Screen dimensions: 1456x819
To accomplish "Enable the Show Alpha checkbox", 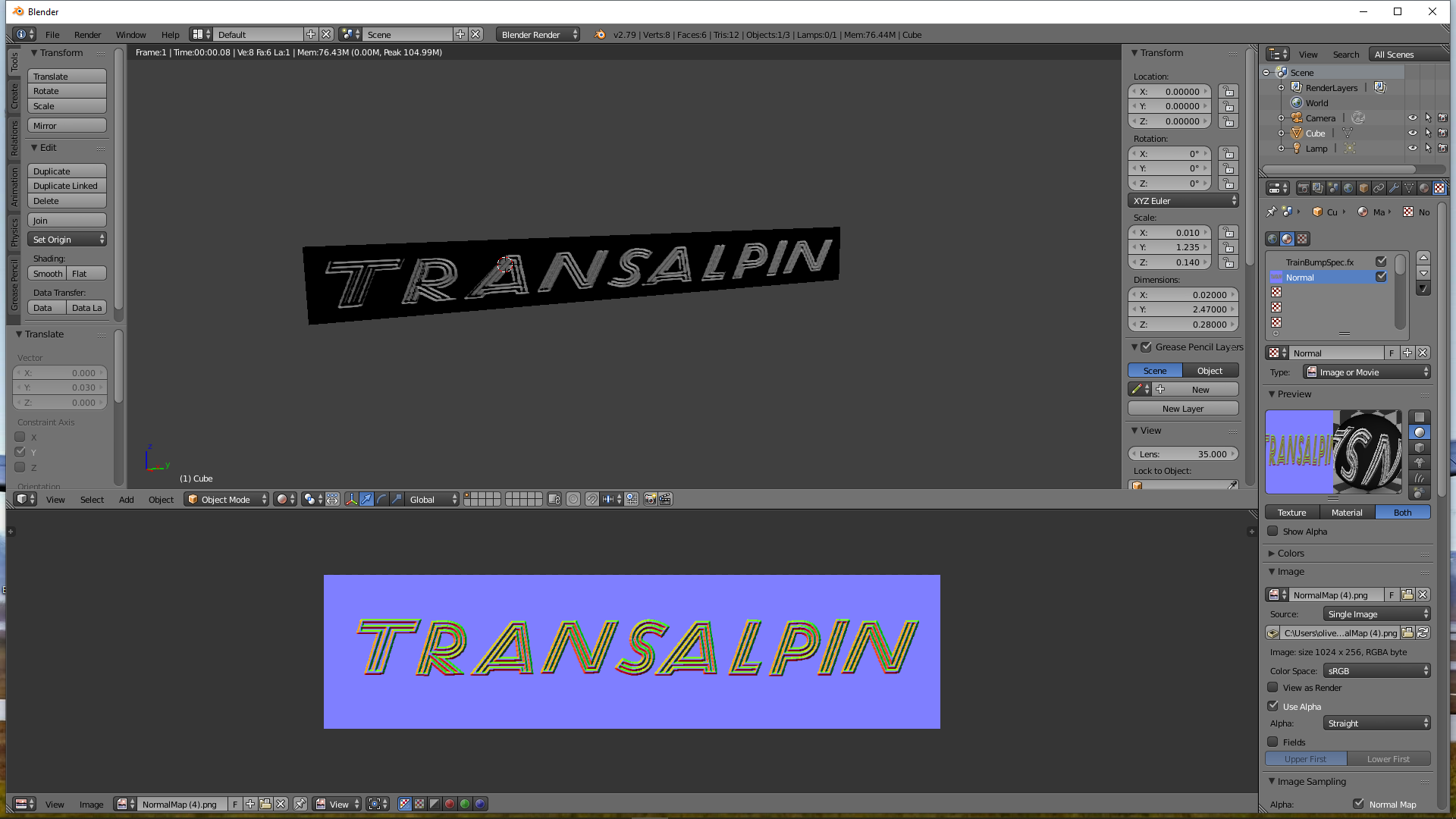I will coord(1273,531).
